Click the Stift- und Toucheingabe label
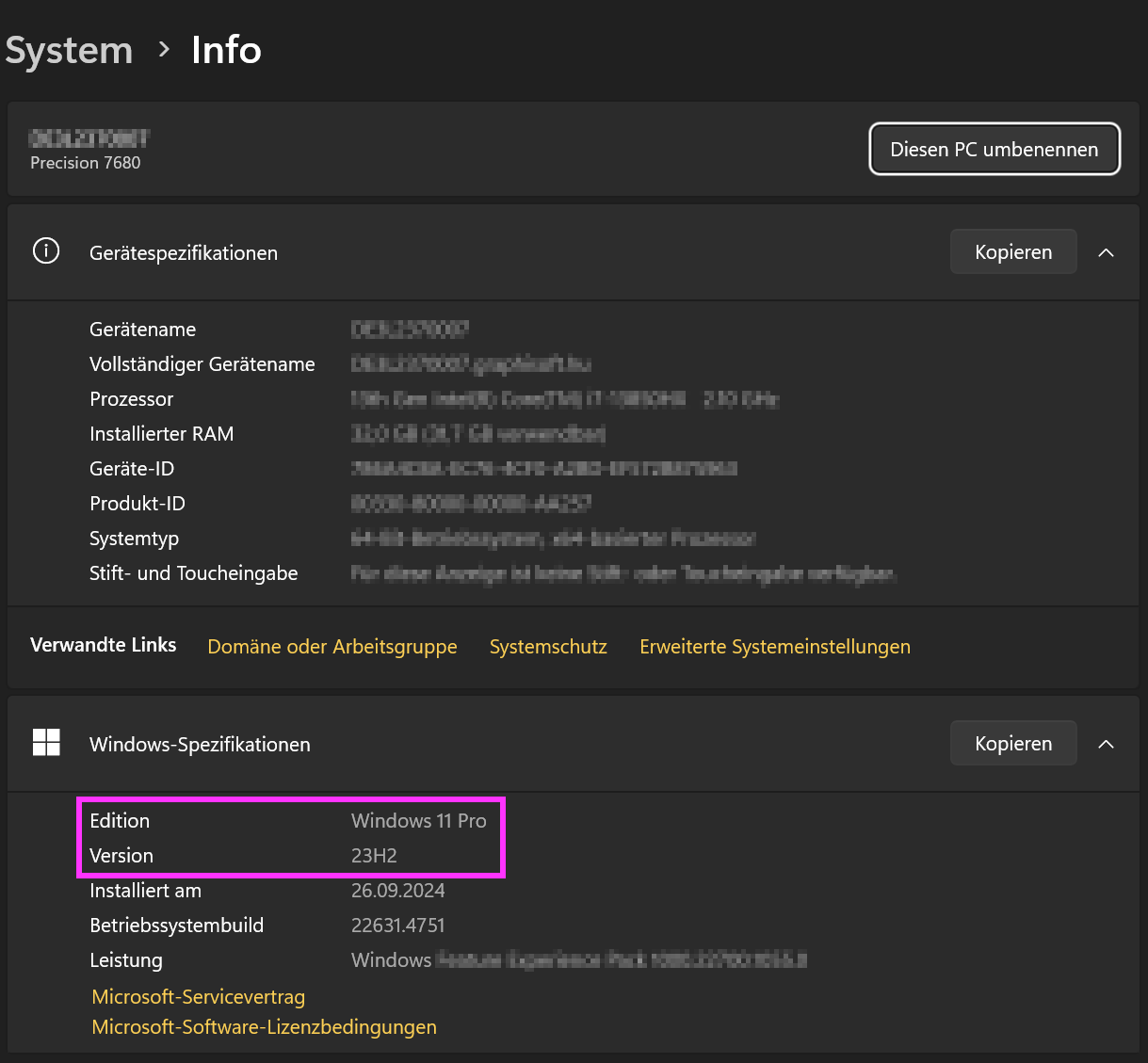Screen dimensions: 1148x1063 tap(194, 573)
